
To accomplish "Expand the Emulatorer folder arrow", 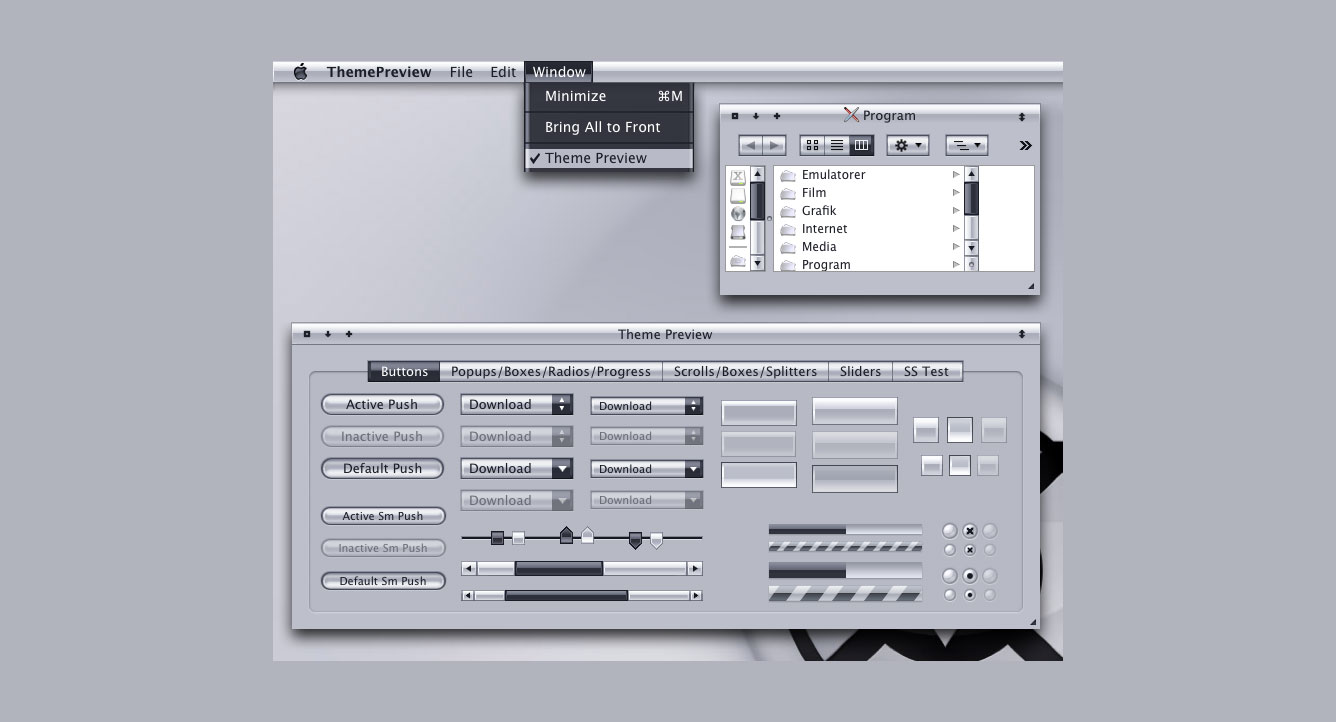I will pyautogui.click(x=956, y=174).
